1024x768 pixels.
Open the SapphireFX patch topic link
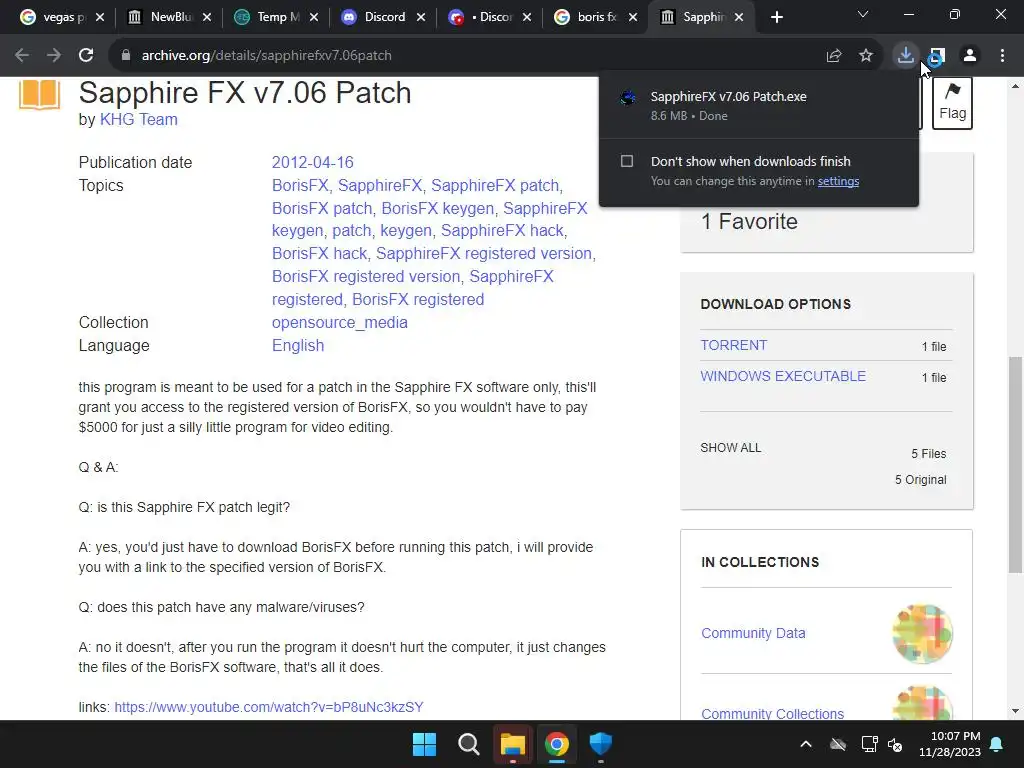tap(495, 185)
